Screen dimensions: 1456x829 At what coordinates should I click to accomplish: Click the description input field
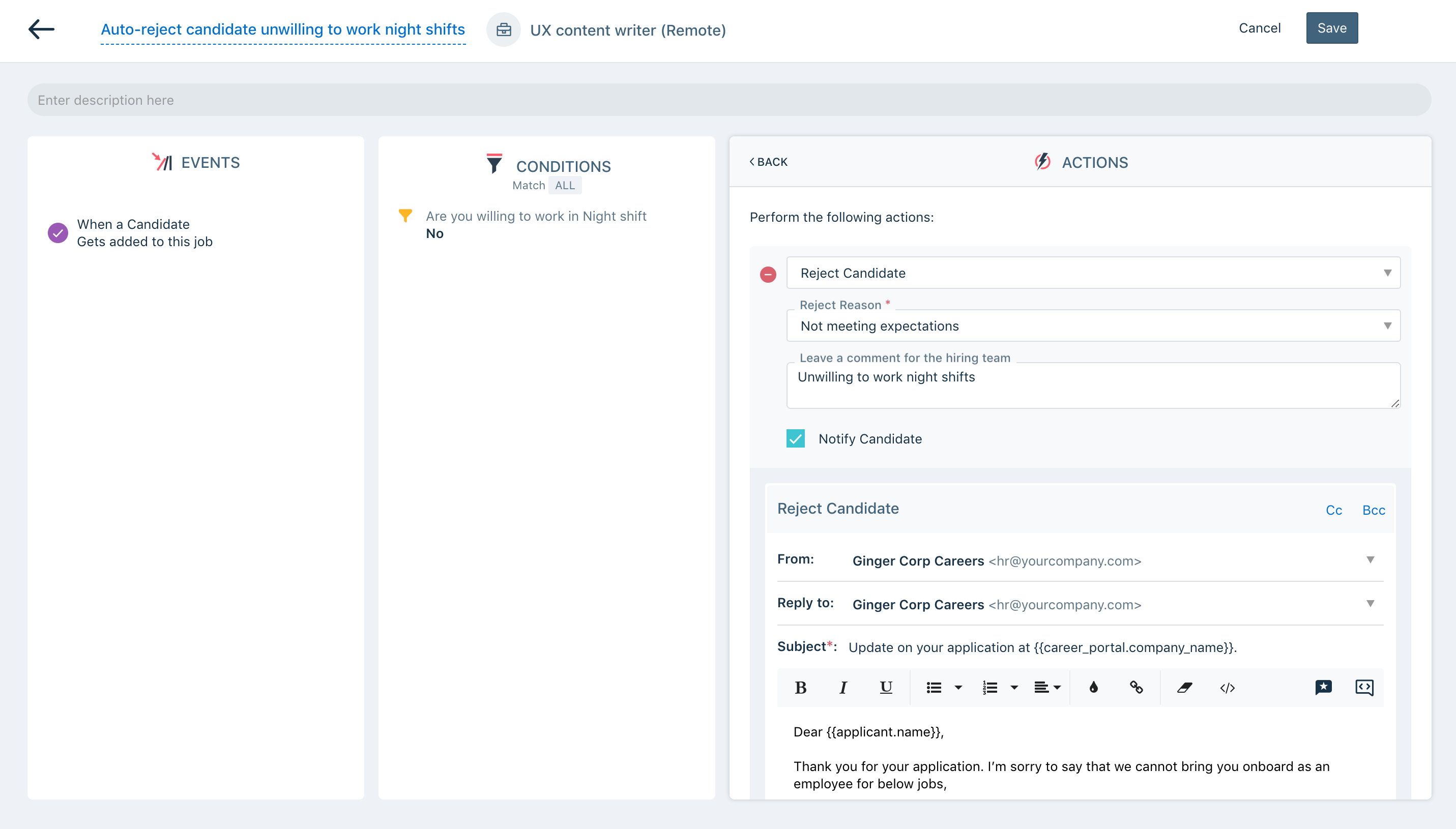point(730,100)
